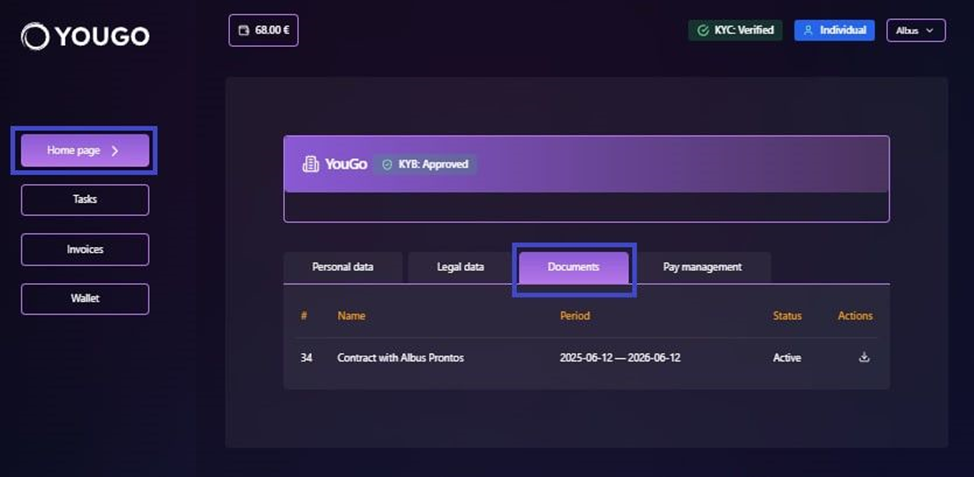Open the Tasks section in sidebar
Image resolution: width=974 pixels, height=477 pixels.
(x=85, y=200)
